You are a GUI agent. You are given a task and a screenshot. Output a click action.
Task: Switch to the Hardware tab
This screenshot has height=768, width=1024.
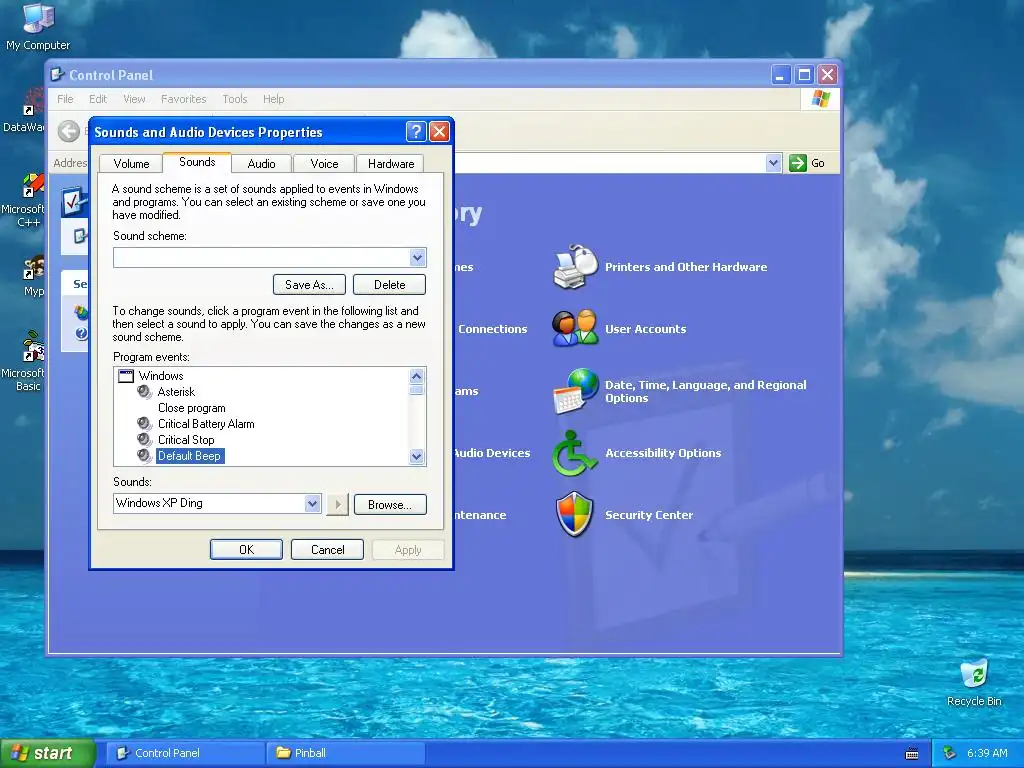(391, 164)
